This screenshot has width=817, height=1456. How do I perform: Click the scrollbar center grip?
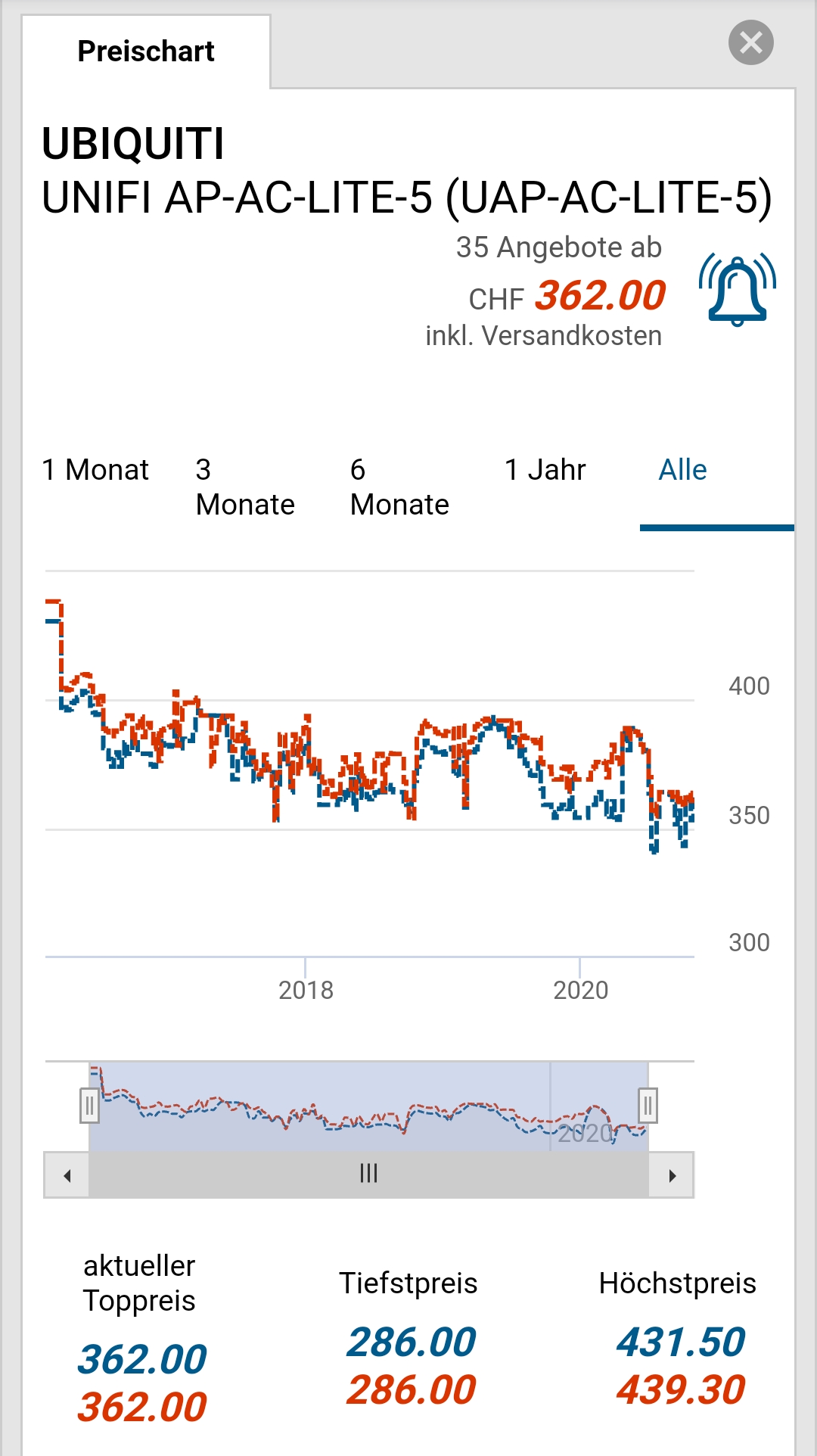coord(368,1174)
